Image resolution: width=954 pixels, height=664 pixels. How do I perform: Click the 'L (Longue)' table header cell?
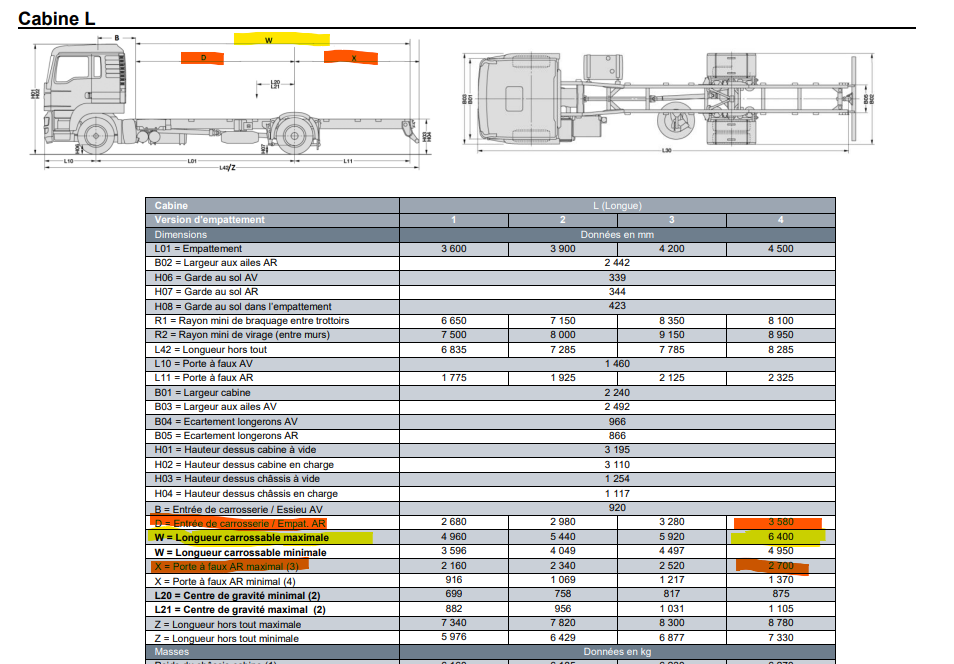point(617,205)
